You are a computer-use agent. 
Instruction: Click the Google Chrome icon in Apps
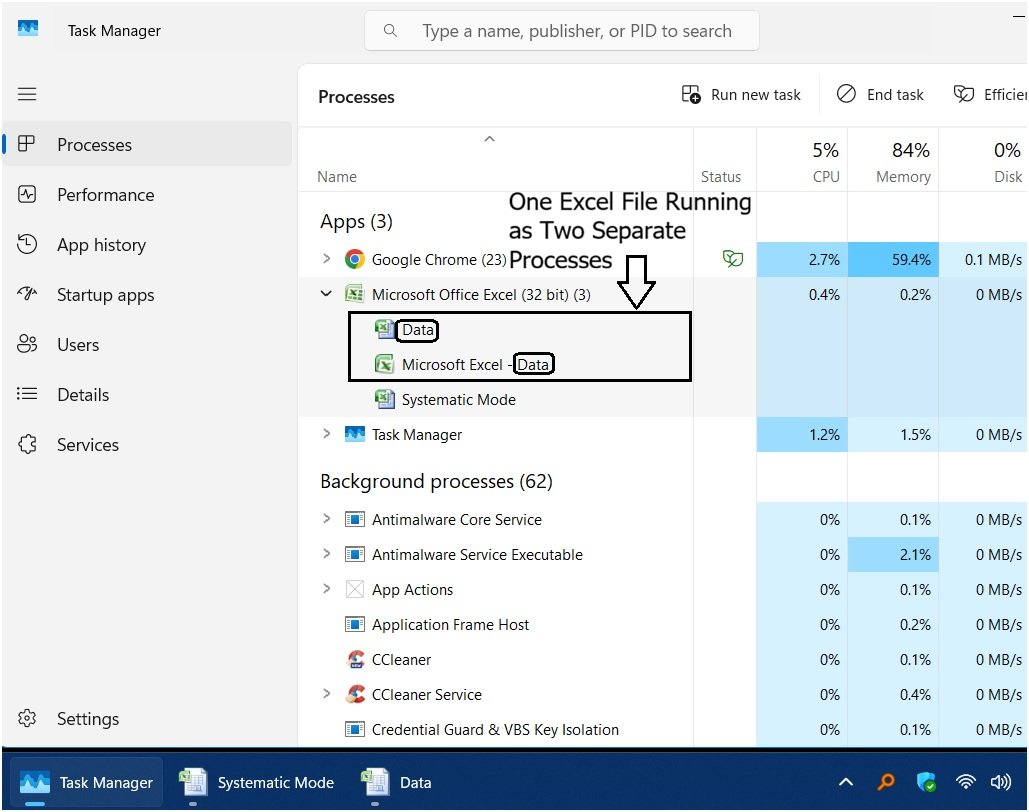(x=355, y=259)
